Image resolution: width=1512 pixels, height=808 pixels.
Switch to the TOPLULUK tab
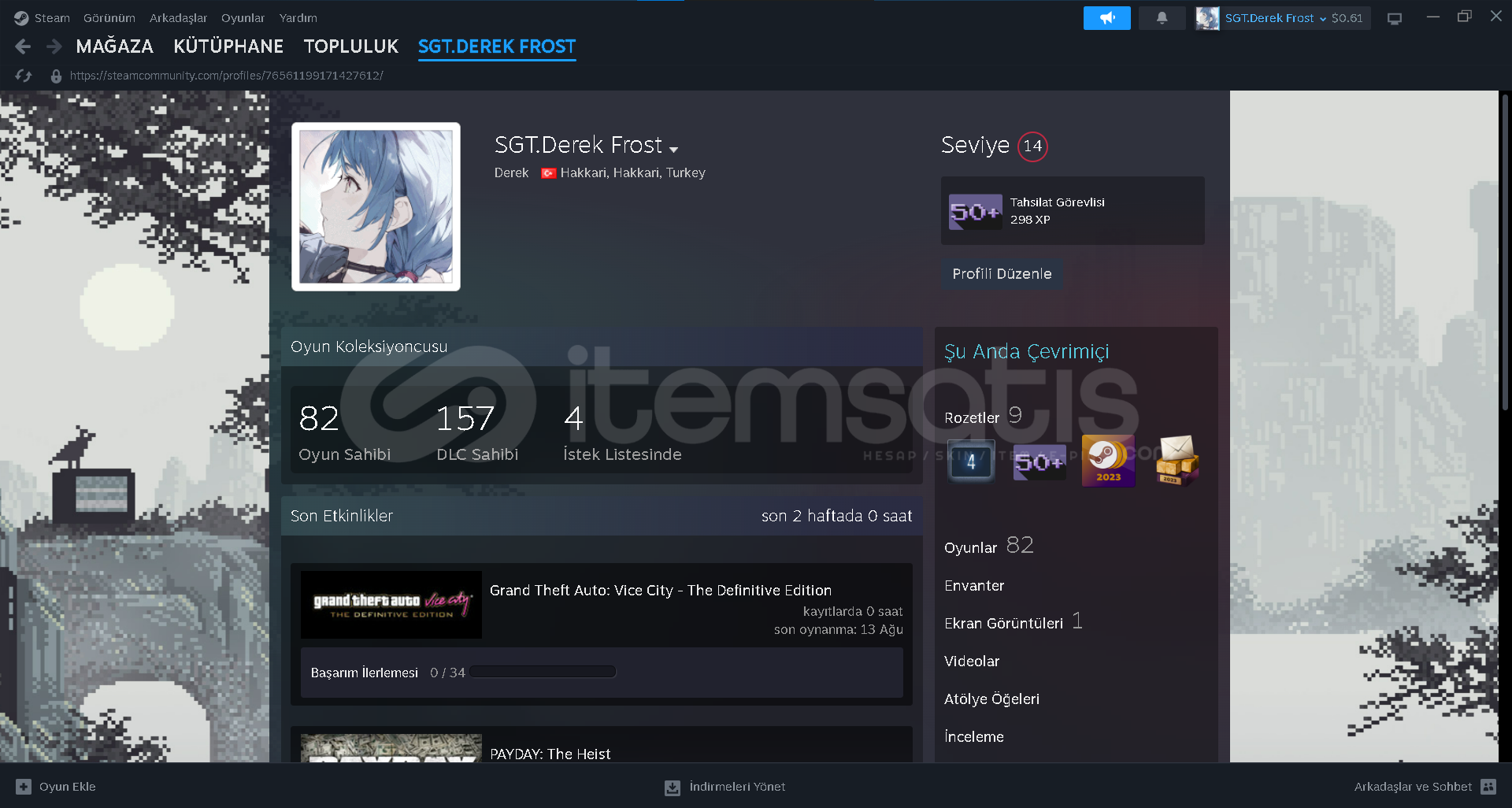pos(351,46)
